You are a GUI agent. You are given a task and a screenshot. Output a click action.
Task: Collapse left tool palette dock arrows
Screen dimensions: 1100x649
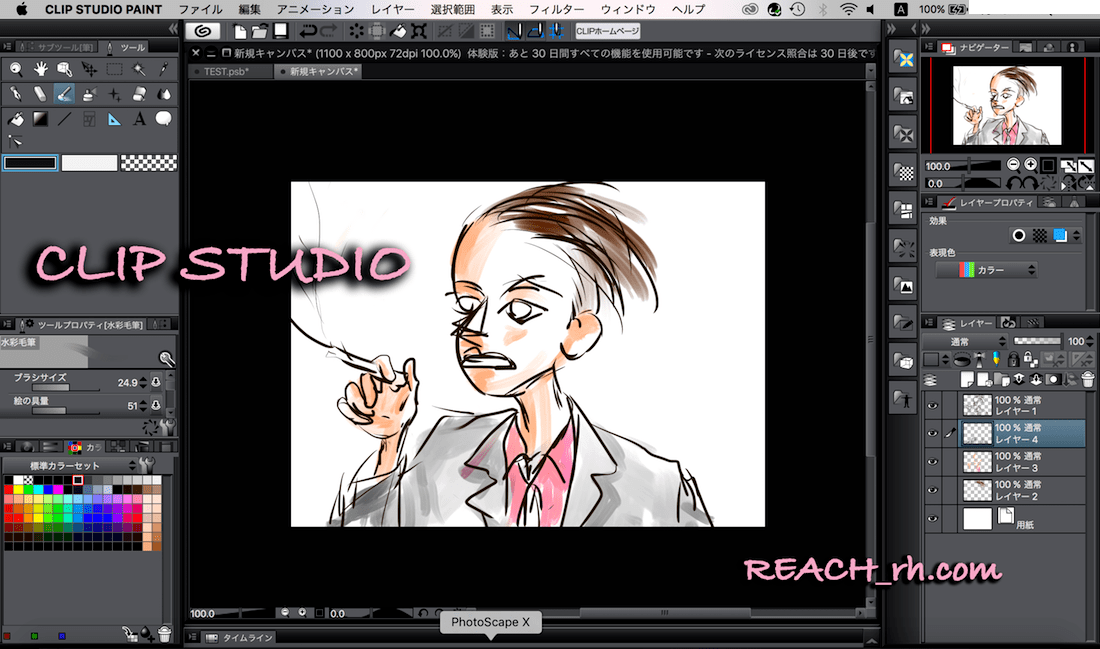(173, 29)
